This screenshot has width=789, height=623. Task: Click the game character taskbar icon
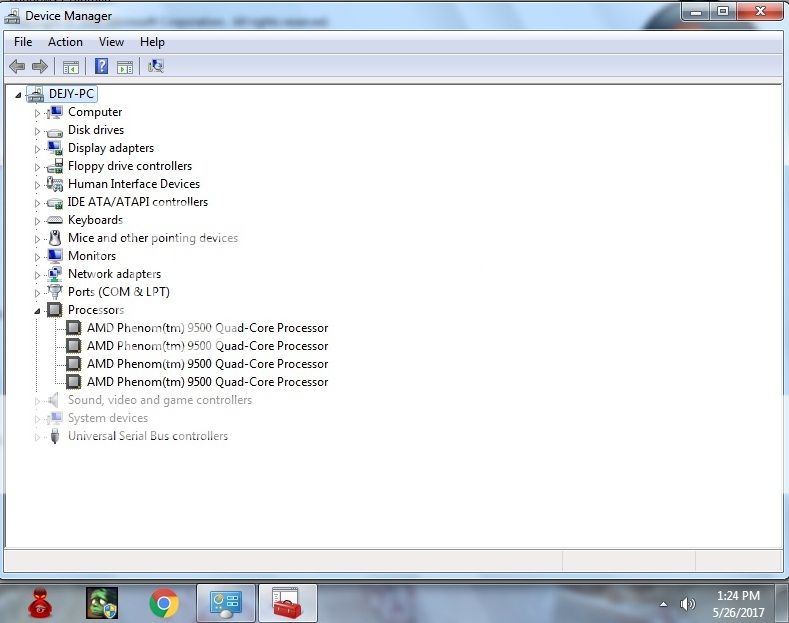(102, 603)
